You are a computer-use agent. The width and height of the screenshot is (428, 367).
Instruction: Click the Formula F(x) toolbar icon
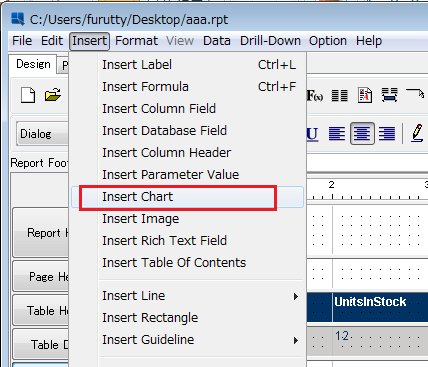[x=315, y=96]
